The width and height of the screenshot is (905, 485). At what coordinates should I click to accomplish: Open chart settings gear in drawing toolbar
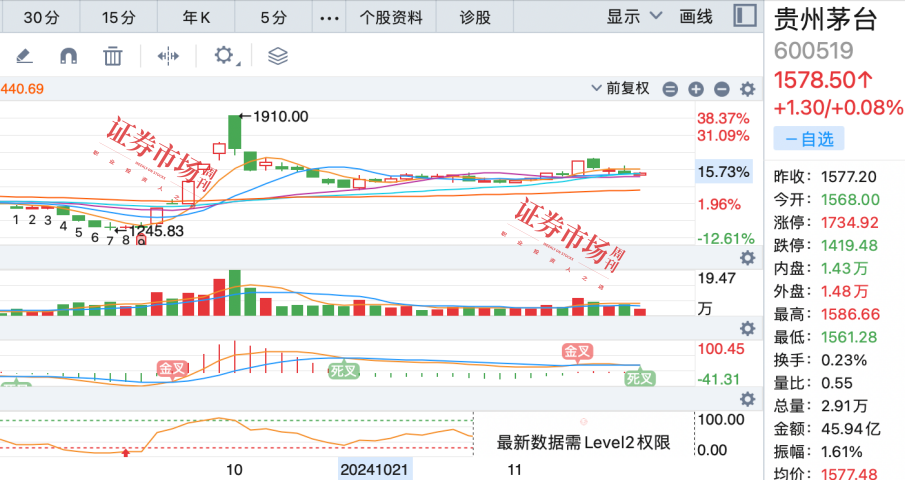[225, 56]
